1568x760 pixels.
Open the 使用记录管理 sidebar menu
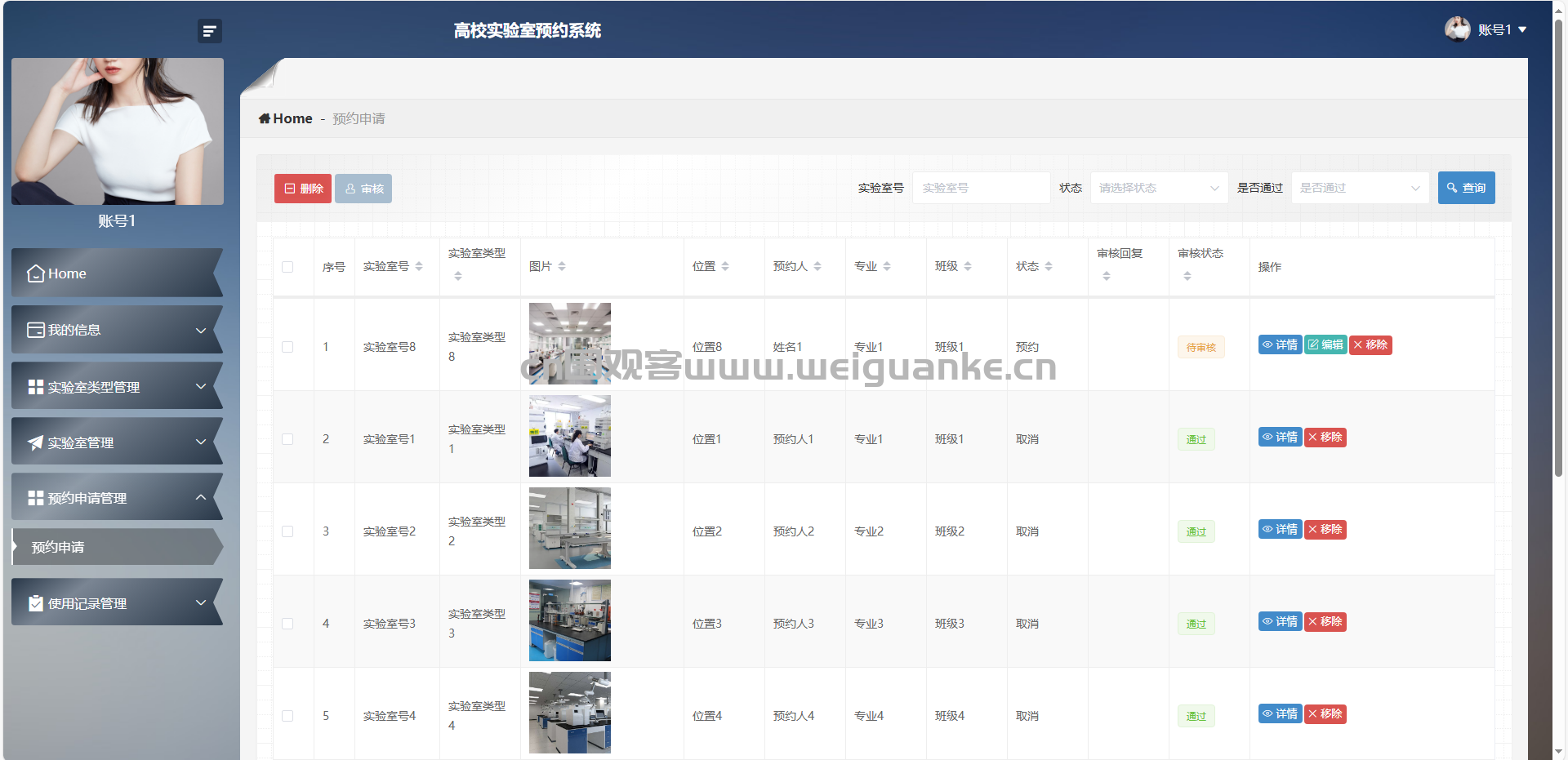point(117,602)
